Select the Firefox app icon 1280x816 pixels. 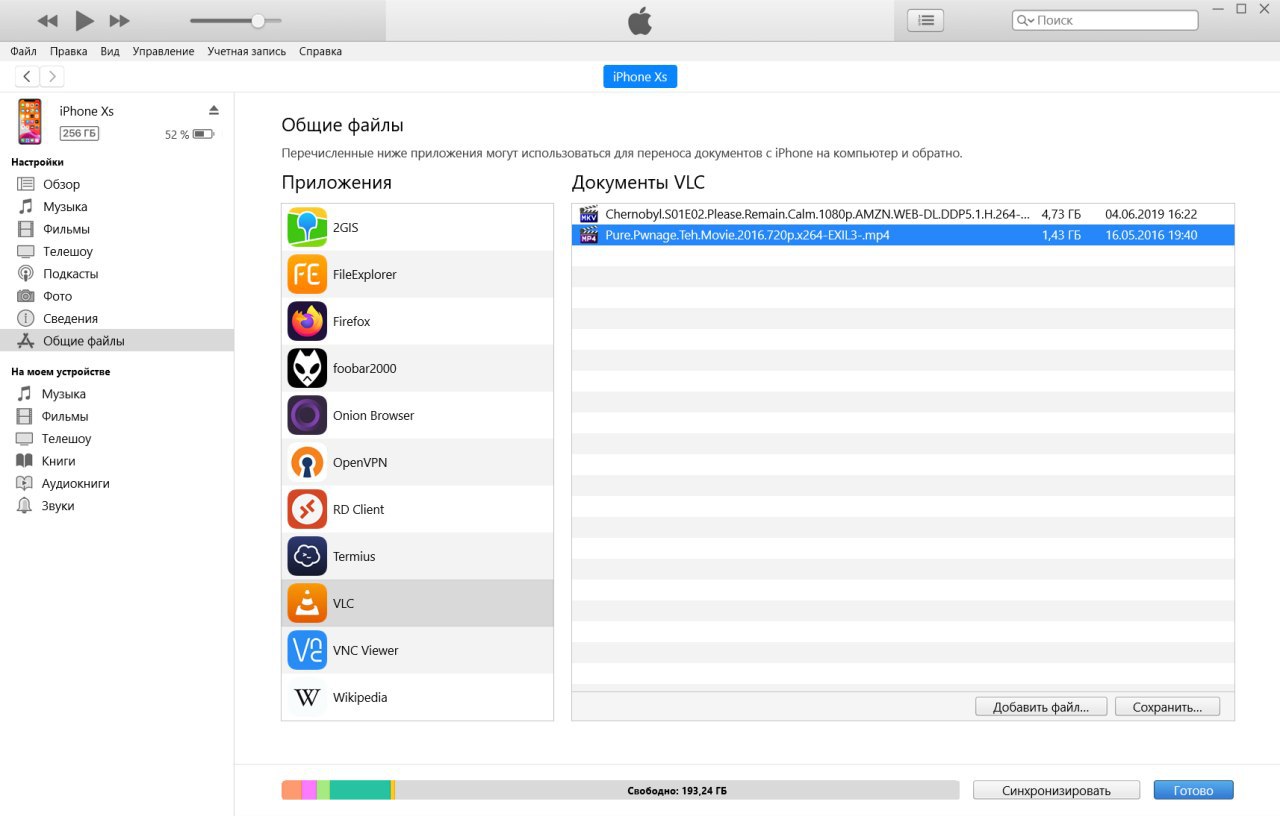(307, 321)
